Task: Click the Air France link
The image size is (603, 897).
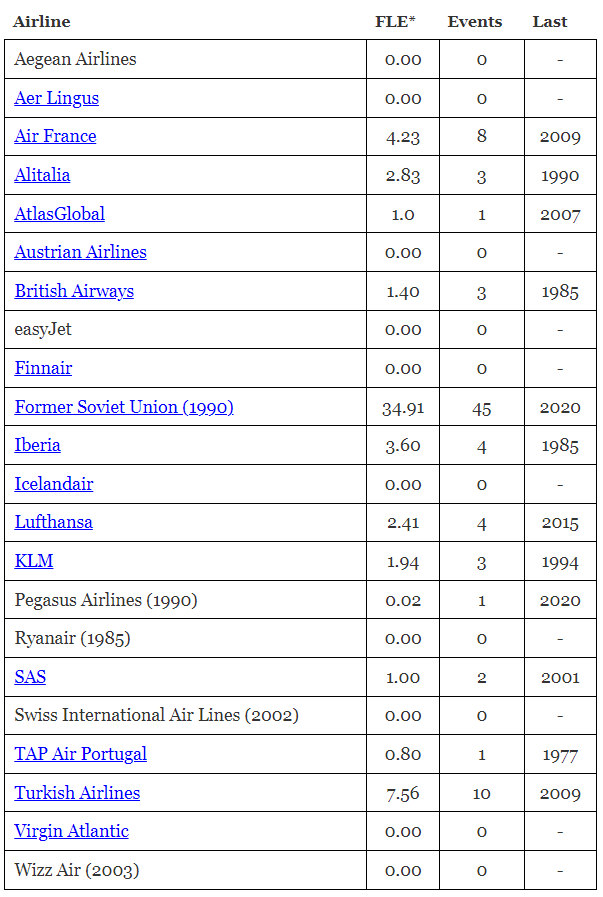Action: click(x=55, y=136)
